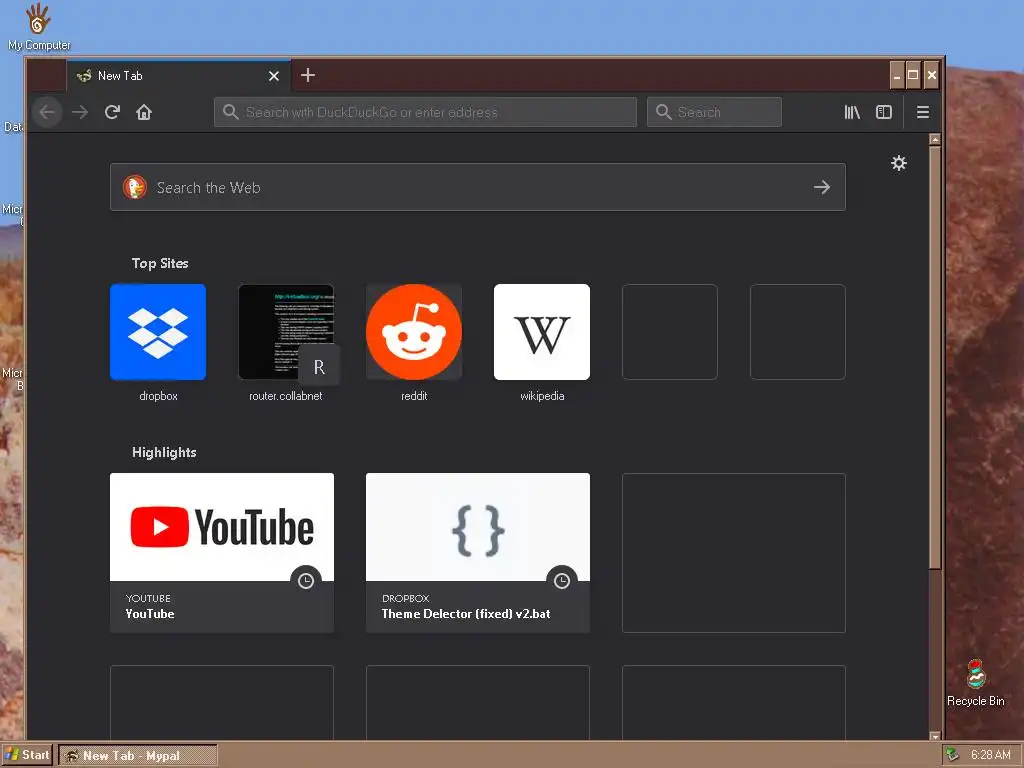This screenshot has width=1024, height=768.
Task: Click the wikipedia label under tile
Action: pyautogui.click(x=542, y=396)
